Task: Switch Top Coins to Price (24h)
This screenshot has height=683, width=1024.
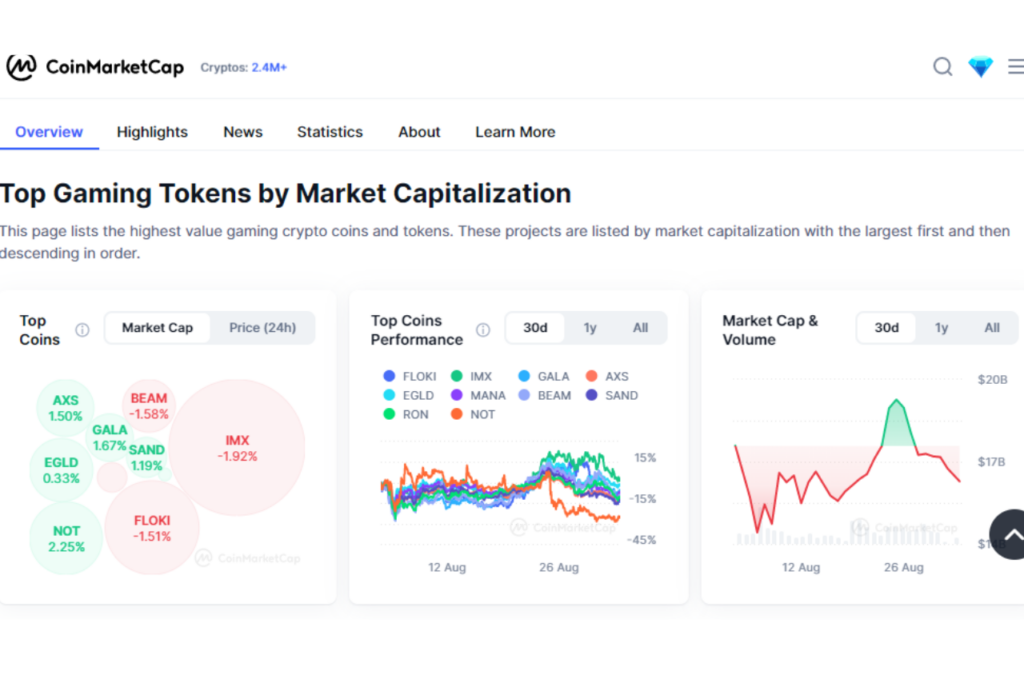Action: [262, 328]
